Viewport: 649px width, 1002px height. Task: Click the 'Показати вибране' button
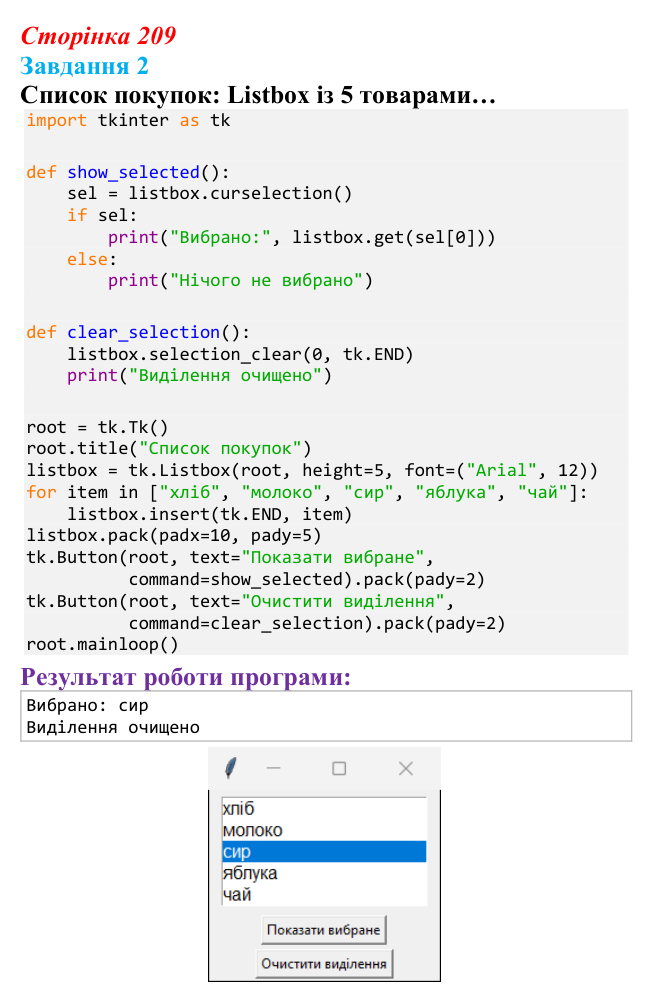[x=323, y=930]
